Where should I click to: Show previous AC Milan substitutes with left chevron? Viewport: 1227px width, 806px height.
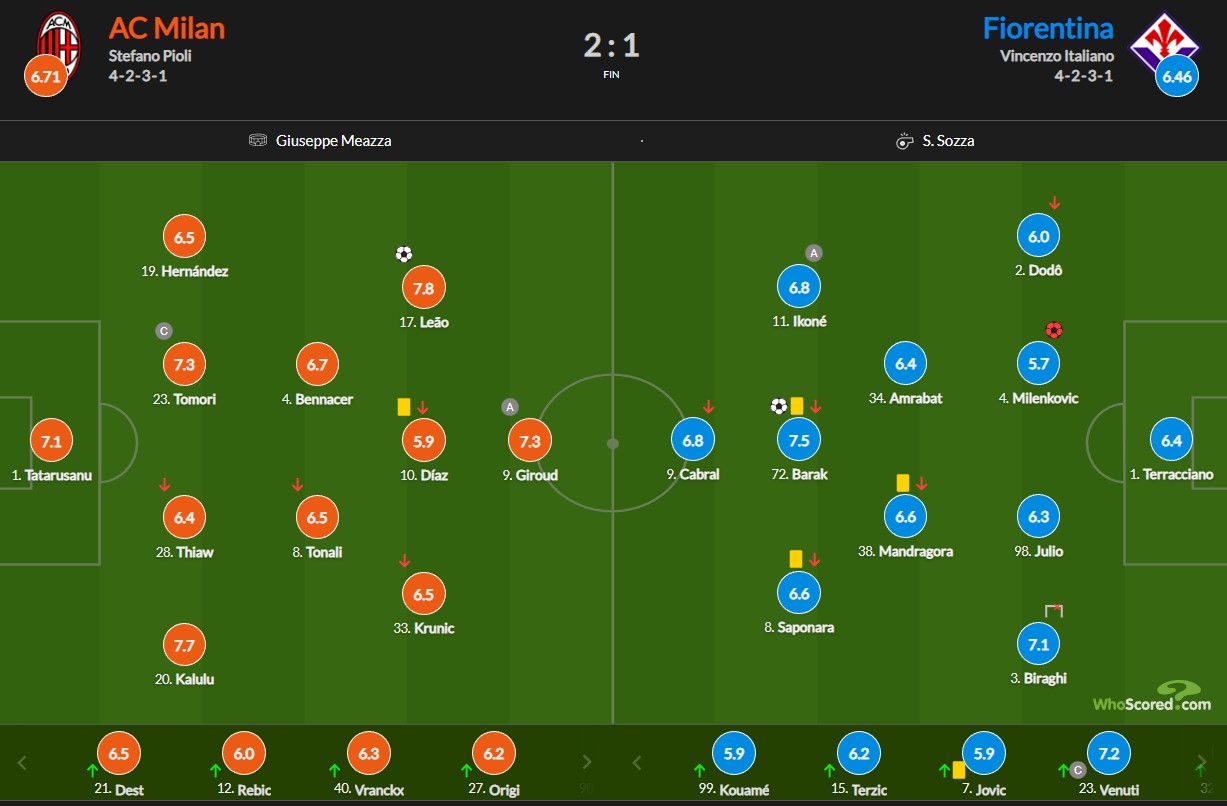pos(23,764)
